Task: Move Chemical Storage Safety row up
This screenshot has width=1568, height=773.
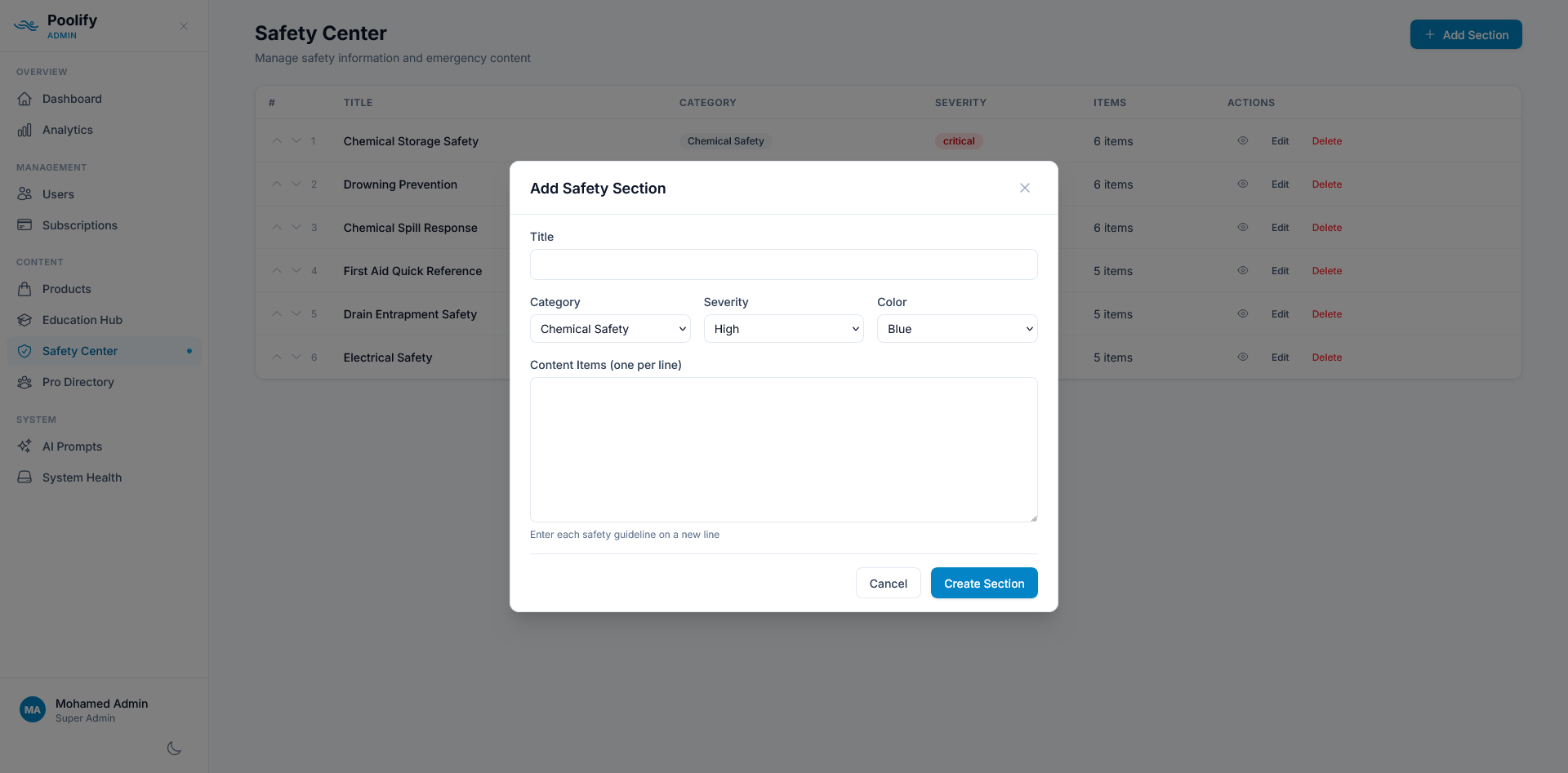Action: (x=277, y=141)
